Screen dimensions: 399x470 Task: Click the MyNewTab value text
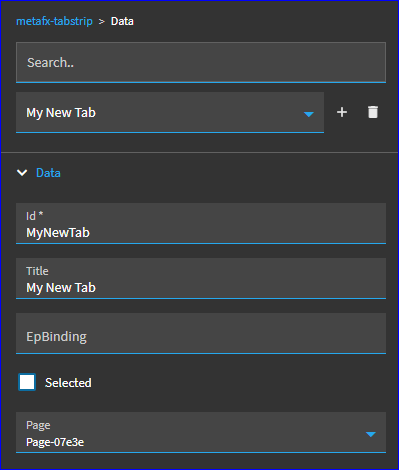tap(58, 233)
